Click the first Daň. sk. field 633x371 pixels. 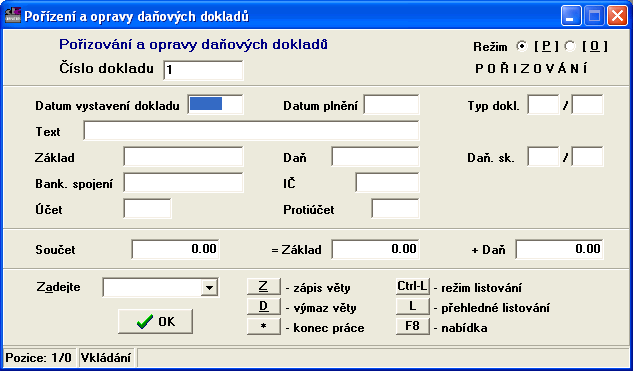[543, 157]
